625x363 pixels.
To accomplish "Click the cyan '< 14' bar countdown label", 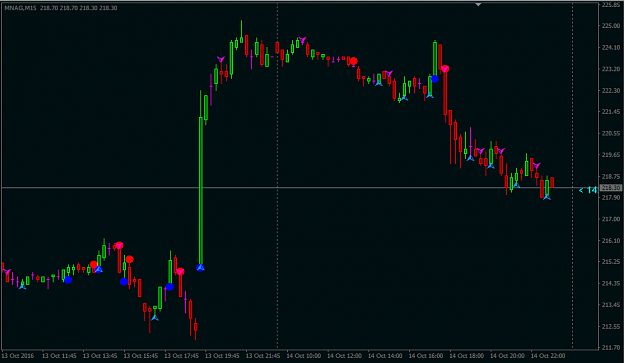I will coord(588,190).
